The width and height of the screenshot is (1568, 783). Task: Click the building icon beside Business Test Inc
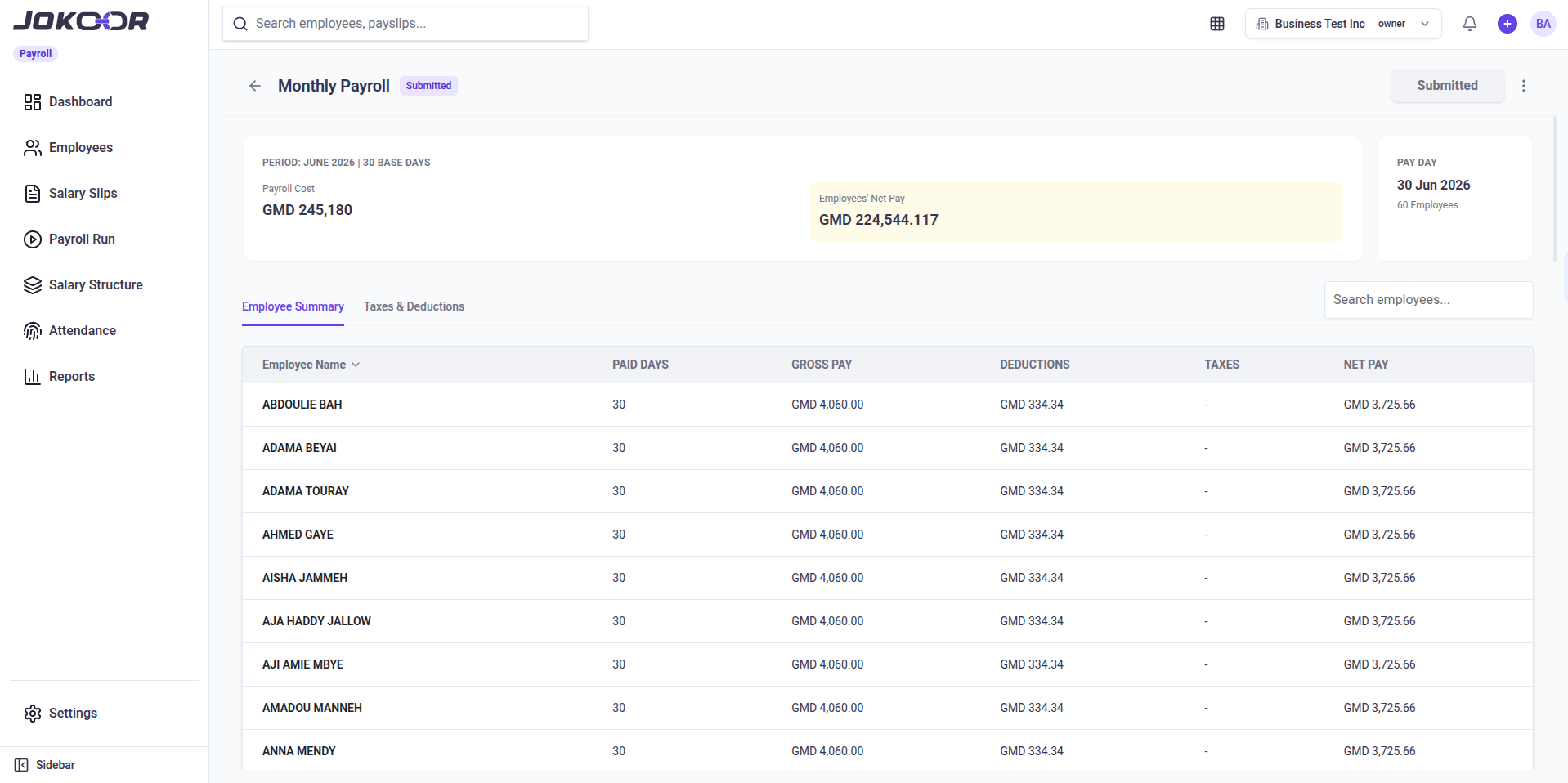pyautogui.click(x=1262, y=24)
